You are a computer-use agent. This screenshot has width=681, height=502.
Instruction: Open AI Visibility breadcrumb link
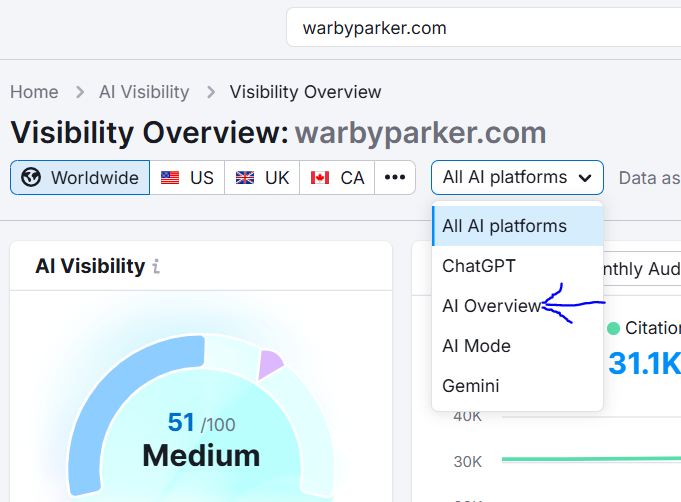click(x=144, y=92)
